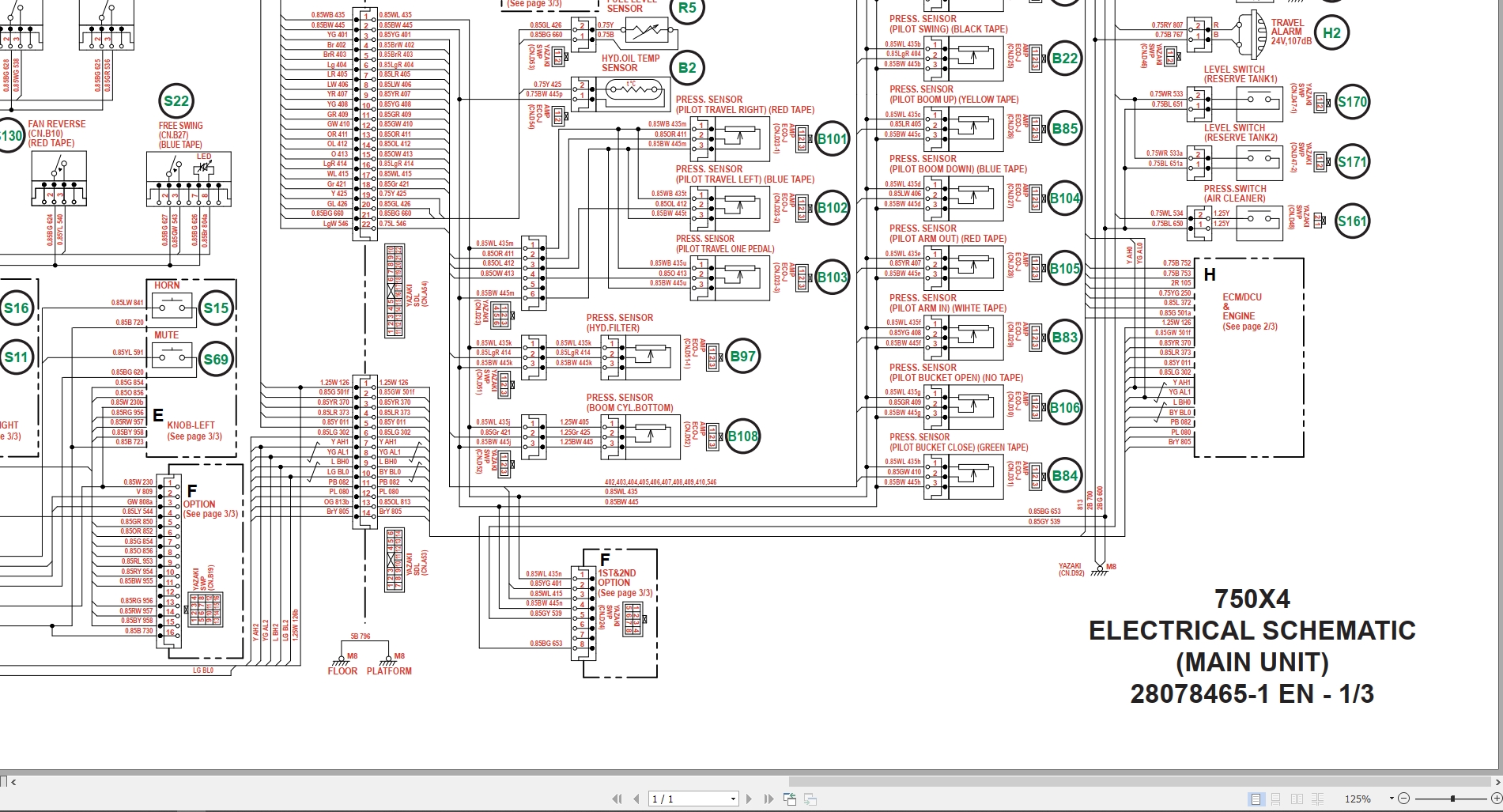Image resolution: width=1503 pixels, height=812 pixels.
Task: Go to the previous page icon
Action: [636, 799]
